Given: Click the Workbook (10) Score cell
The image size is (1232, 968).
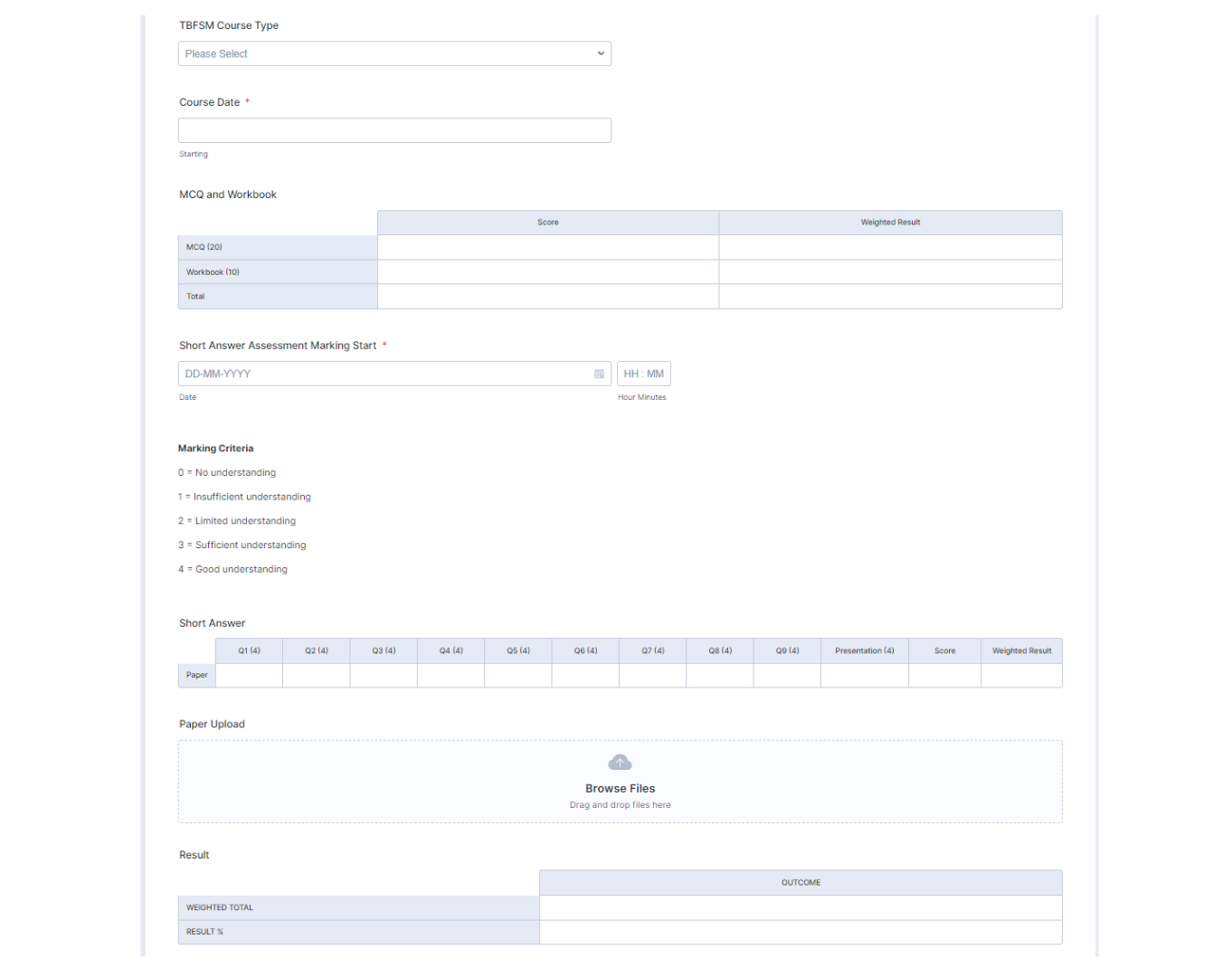Looking at the screenshot, I should (548, 271).
